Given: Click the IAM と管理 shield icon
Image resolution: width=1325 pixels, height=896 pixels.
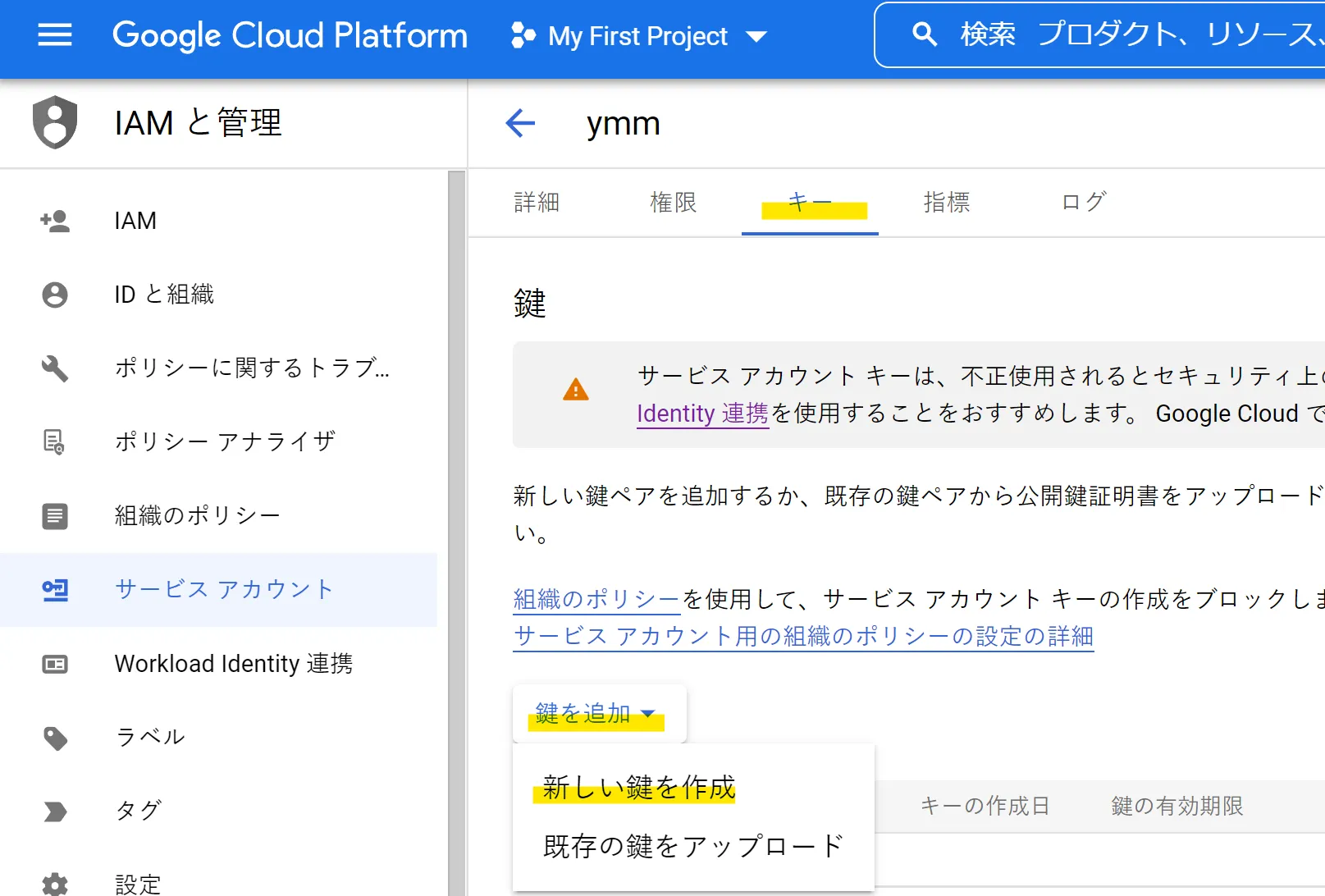Looking at the screenshot, I should 55,122.
